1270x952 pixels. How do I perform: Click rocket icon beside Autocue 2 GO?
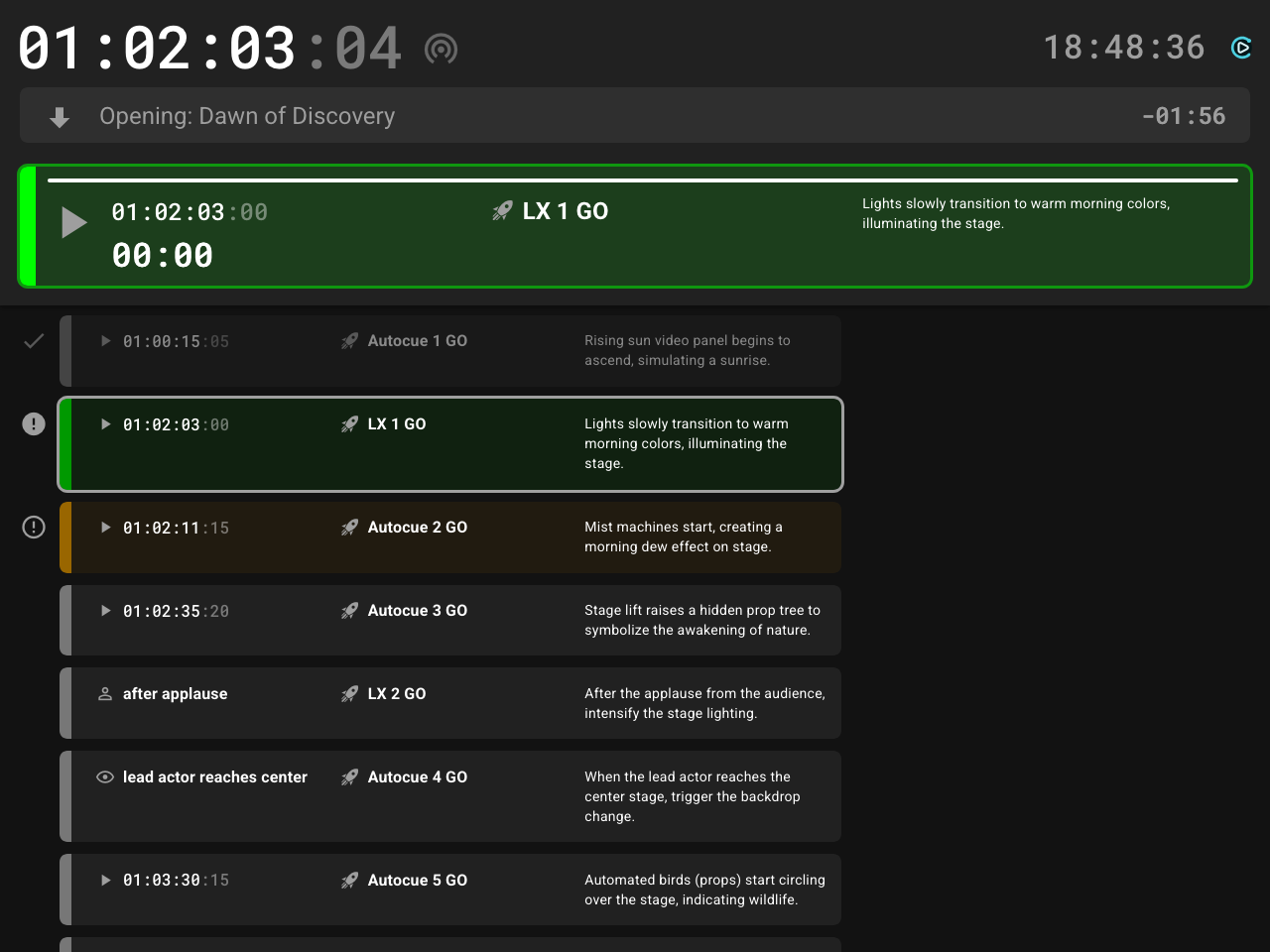[x=349, y=528]
